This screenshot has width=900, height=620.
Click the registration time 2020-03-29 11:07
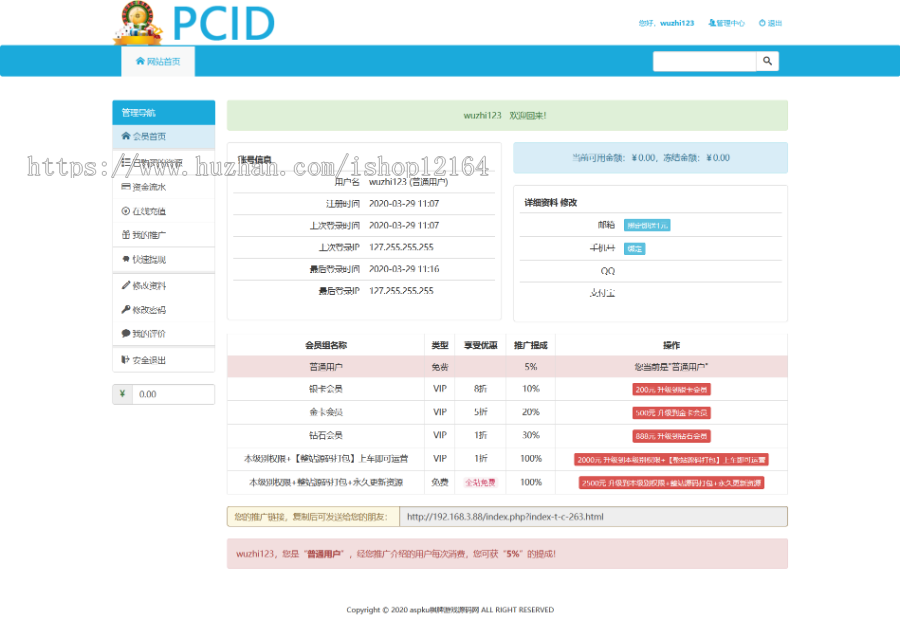coord(404,204)
